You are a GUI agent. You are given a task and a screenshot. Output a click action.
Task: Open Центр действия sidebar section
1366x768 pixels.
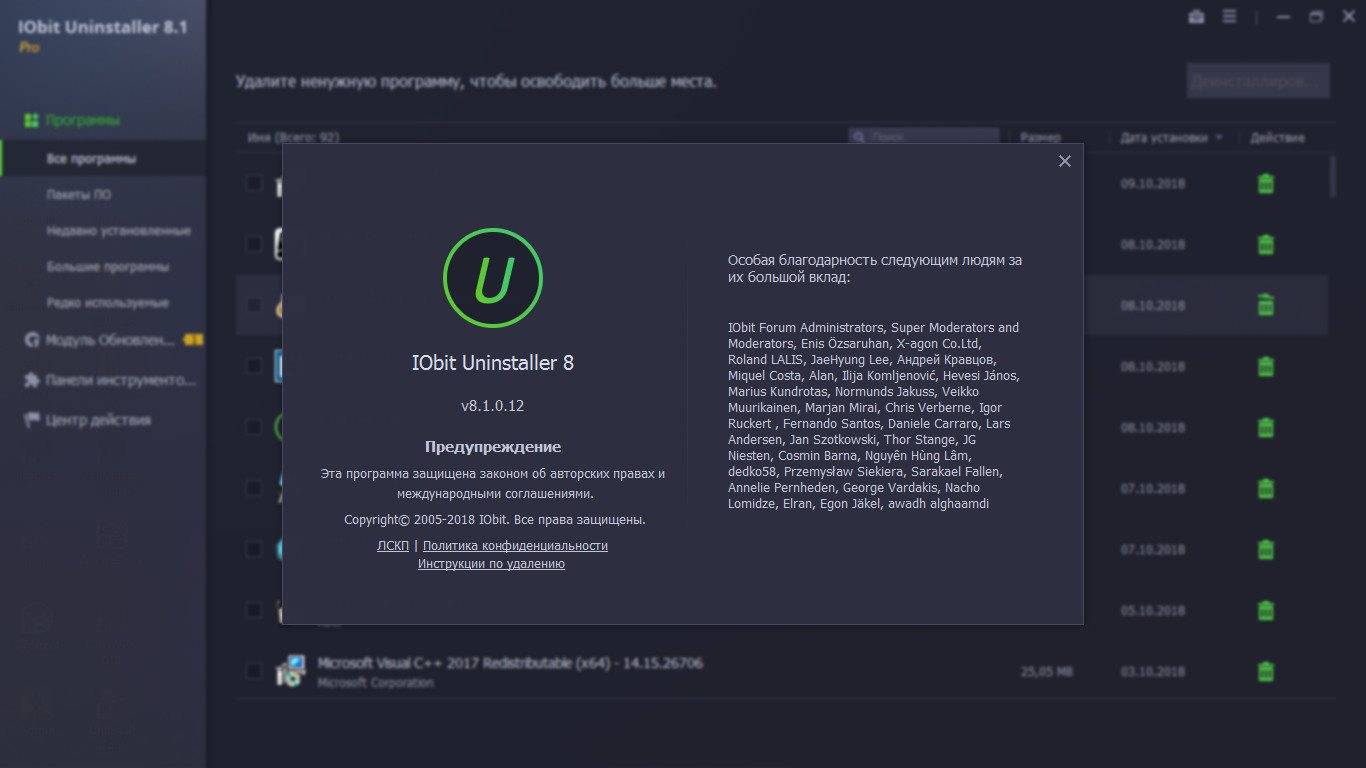(x=98, y=420)
